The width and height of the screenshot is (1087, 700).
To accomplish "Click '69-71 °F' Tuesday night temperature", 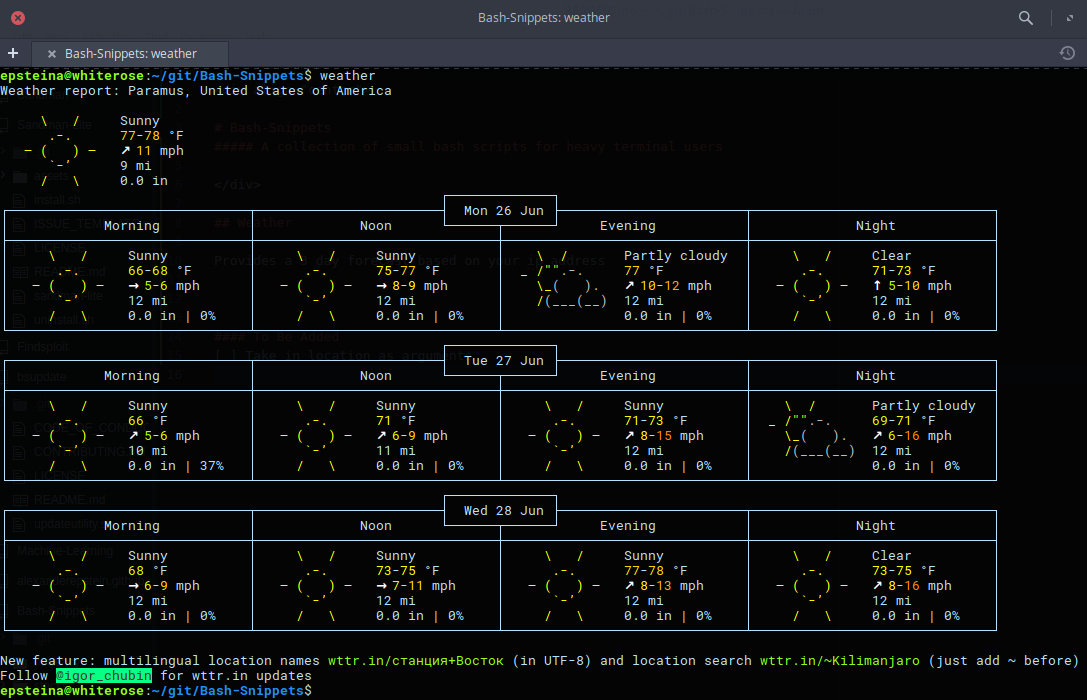I will (903, 421).
